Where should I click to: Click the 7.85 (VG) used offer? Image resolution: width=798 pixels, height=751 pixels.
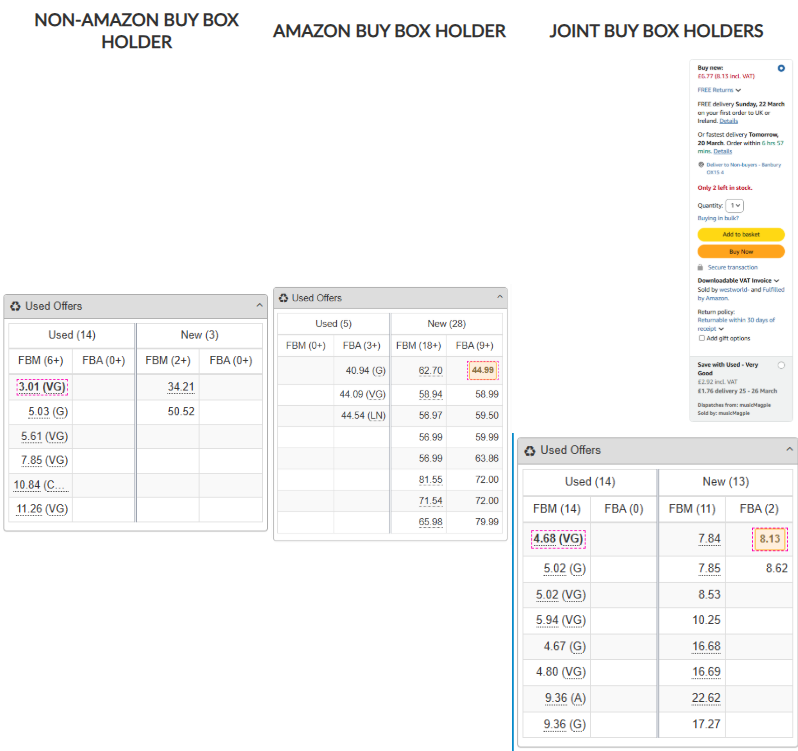(x=44, y=460)
